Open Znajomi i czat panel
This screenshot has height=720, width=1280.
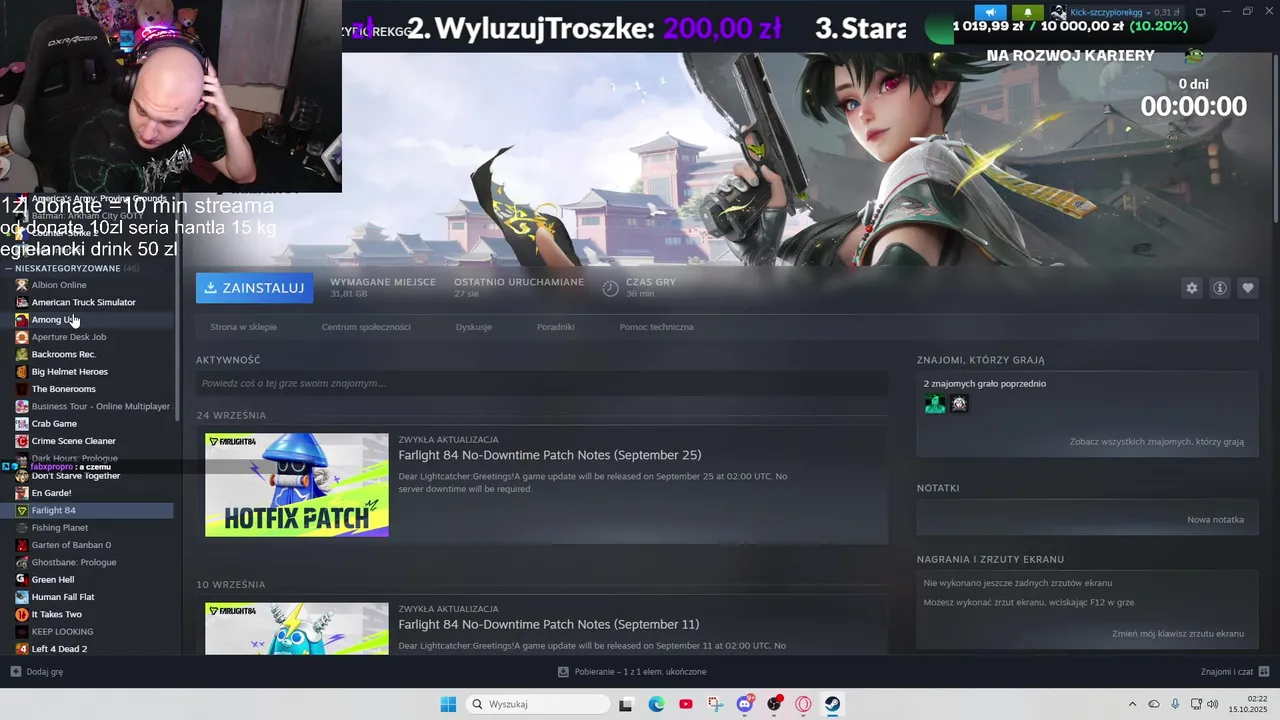coord(1235,672)
